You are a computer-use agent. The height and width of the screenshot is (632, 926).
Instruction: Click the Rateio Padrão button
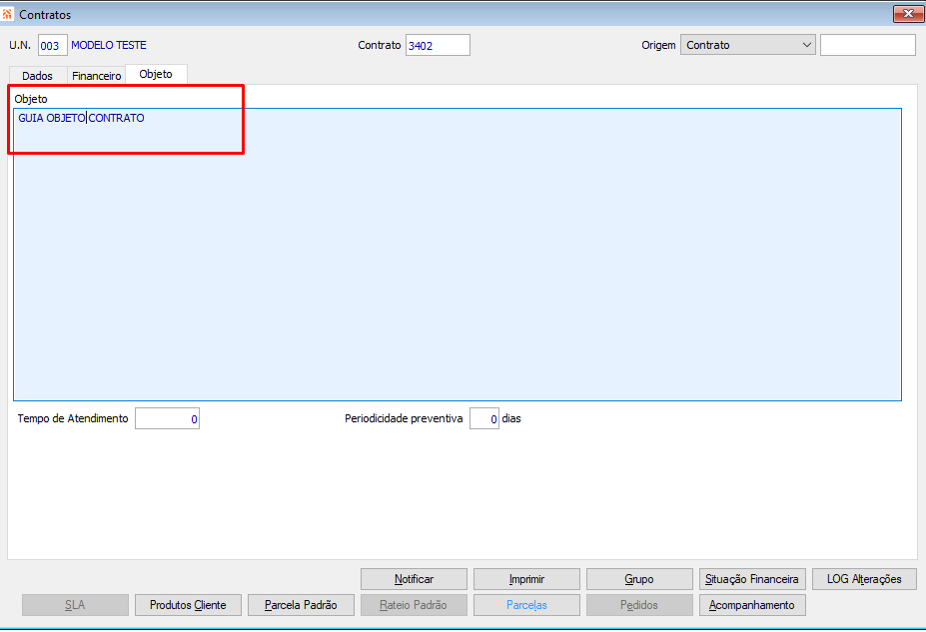pos(414,605)
